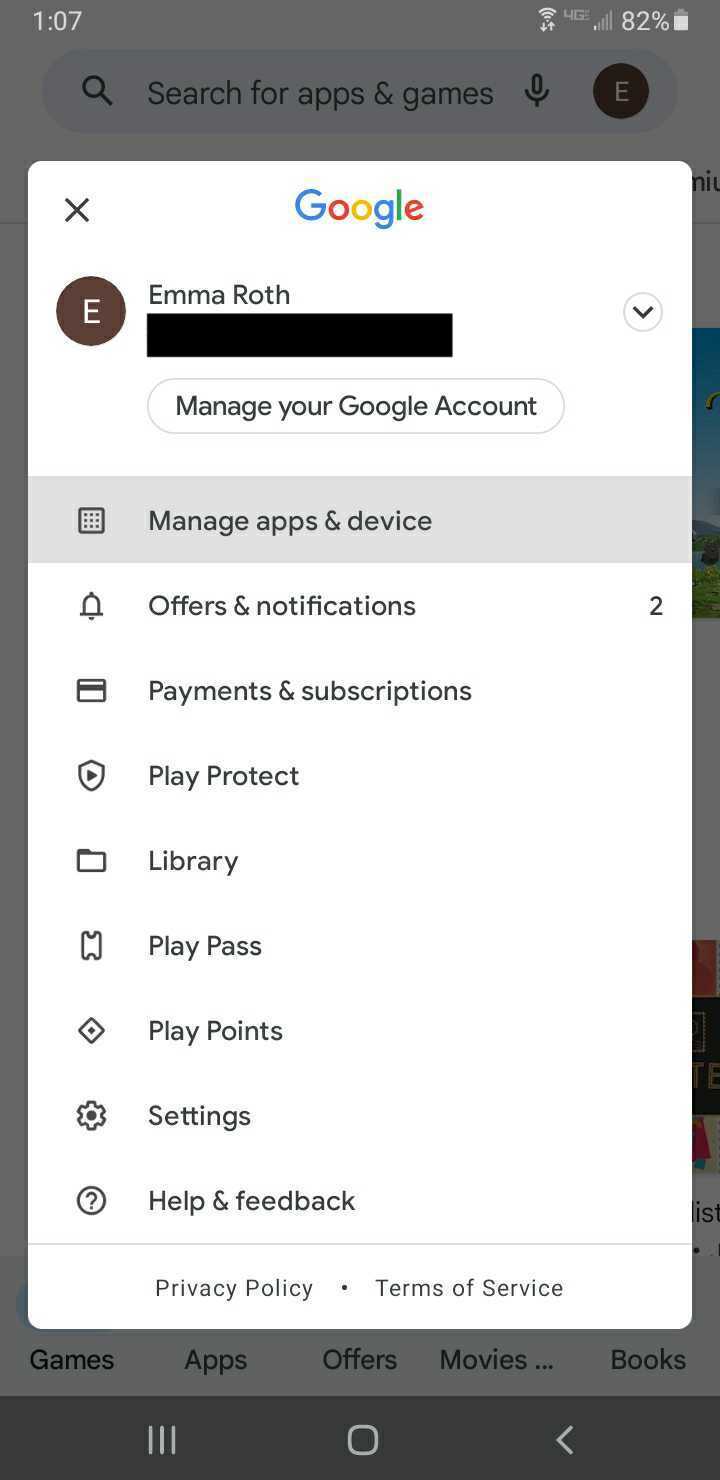Open the Play Protect shield icon
Image resolution: width=720 pixels, height=1480 pixels.
click(91, 776)
